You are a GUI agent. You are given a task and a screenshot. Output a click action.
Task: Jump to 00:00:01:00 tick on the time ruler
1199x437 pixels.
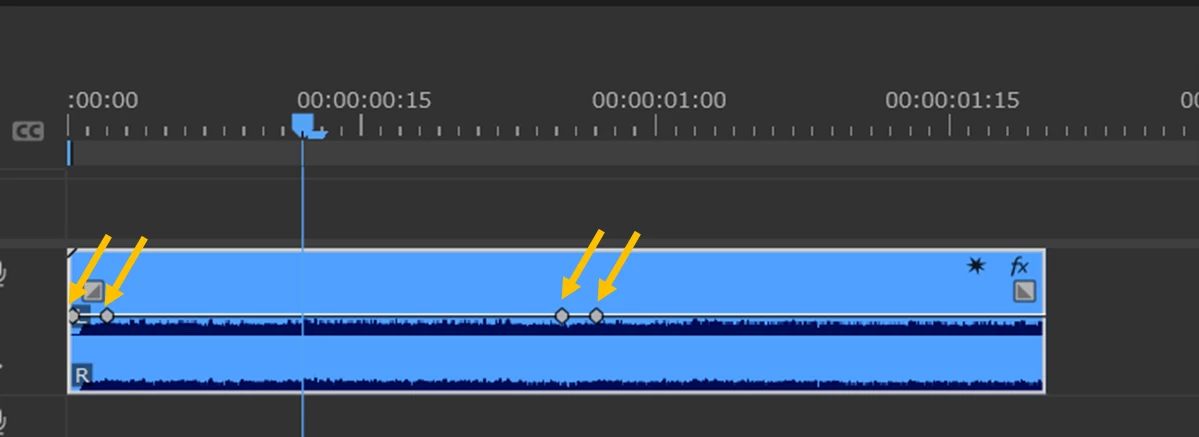(x=655, y=126)
